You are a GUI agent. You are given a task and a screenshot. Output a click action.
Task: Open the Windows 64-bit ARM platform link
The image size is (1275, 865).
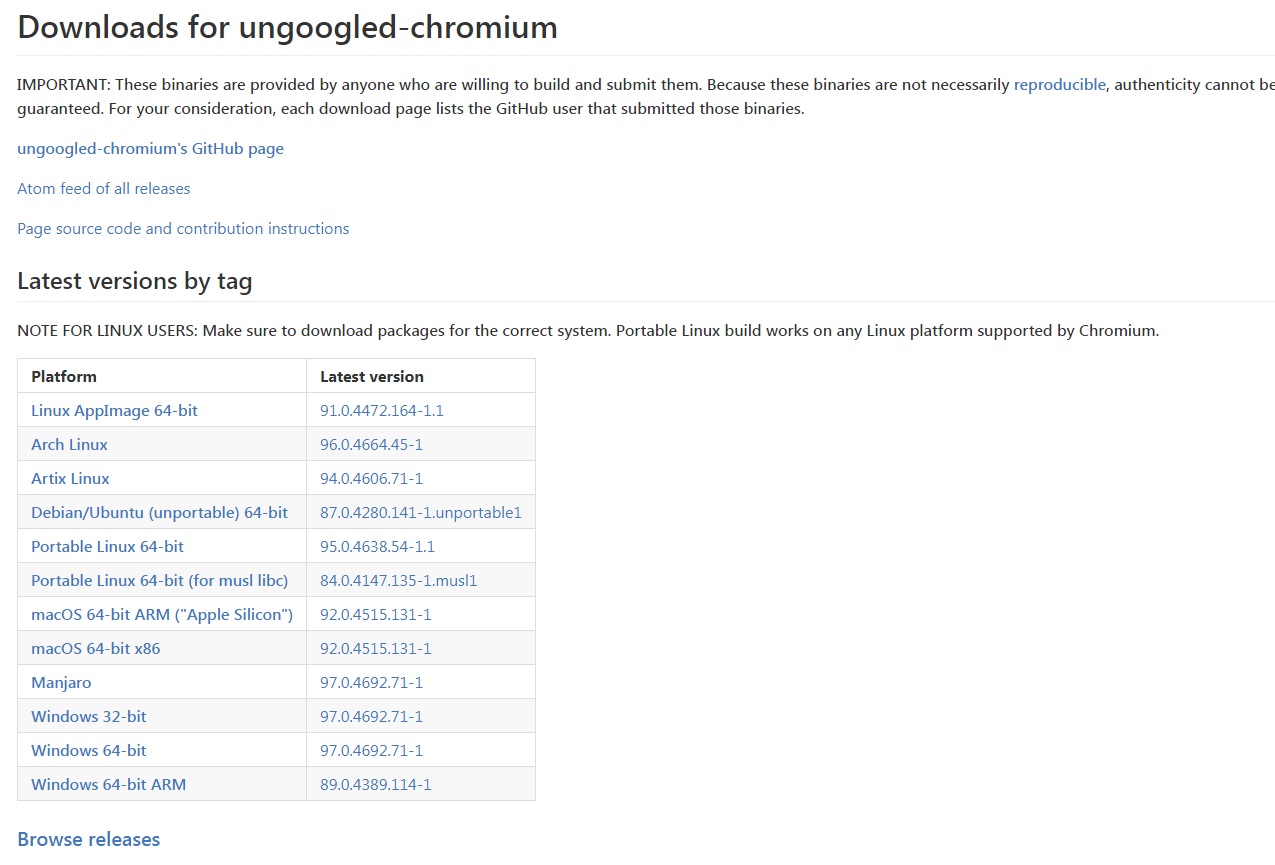click(108, 785)
